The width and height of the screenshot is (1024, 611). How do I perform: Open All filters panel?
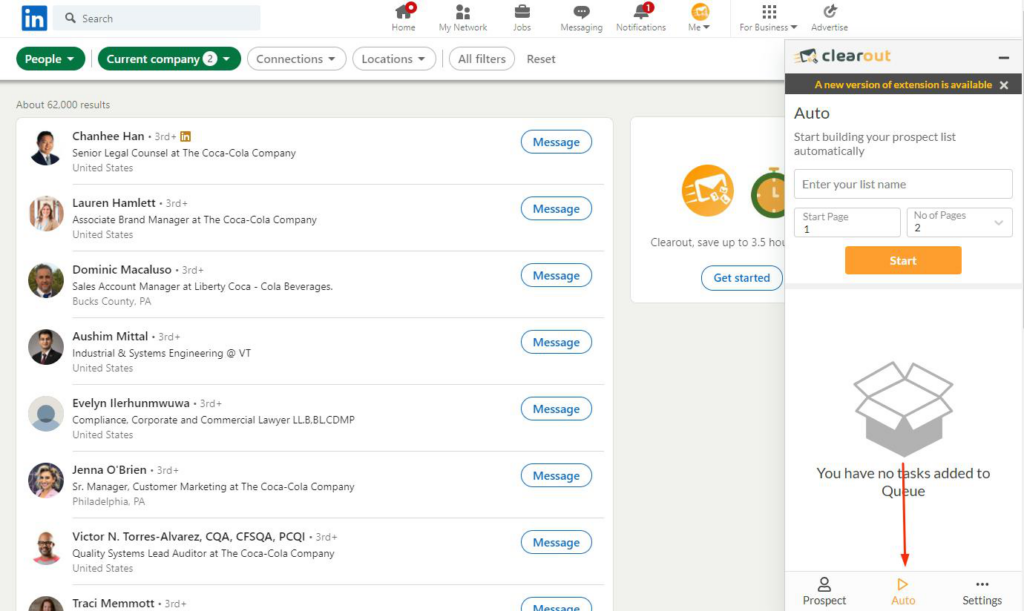click(482, 59)
